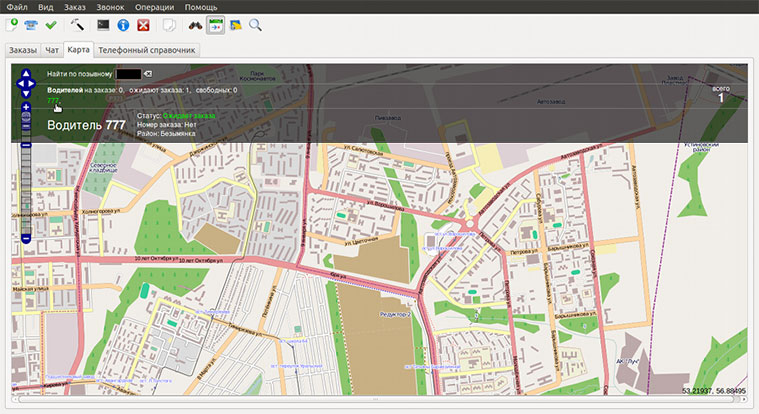Select driver callsign 777 link
Viewport: 759px width, 414px height.
pos(53,101)
